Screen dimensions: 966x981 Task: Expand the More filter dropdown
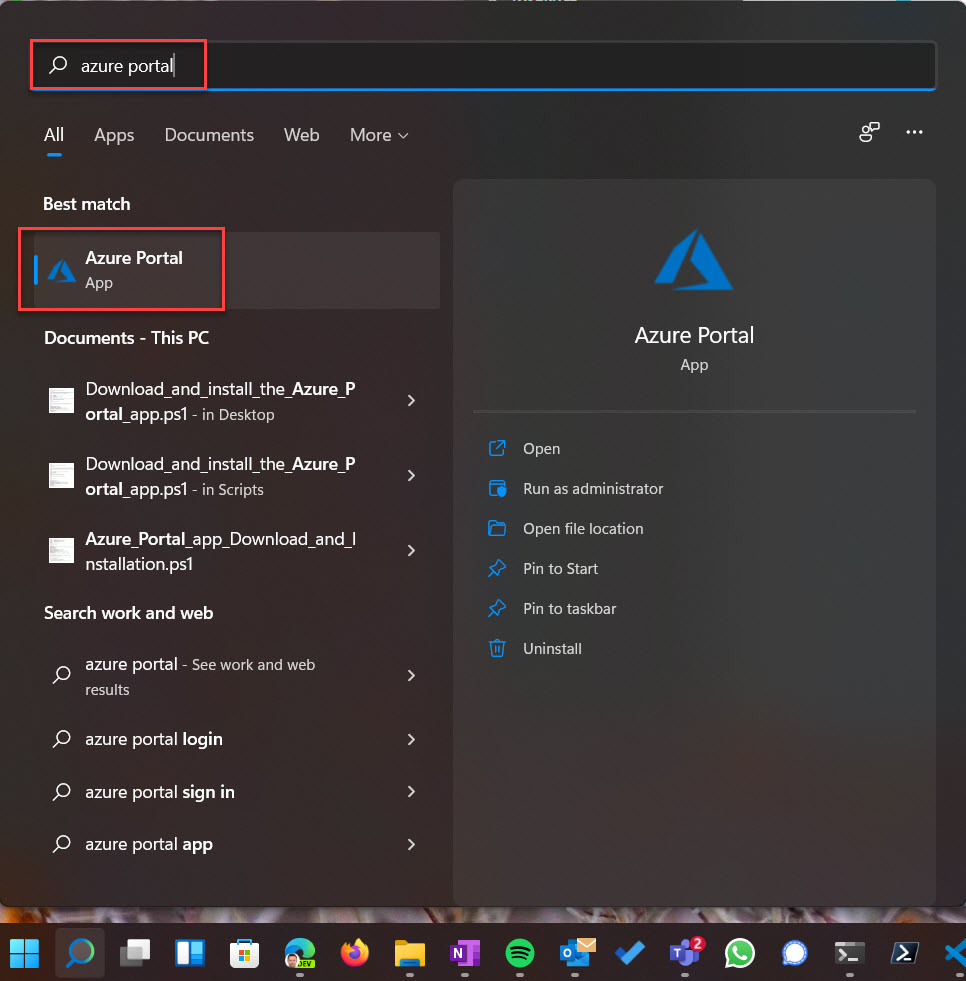(x=379, y=135)
